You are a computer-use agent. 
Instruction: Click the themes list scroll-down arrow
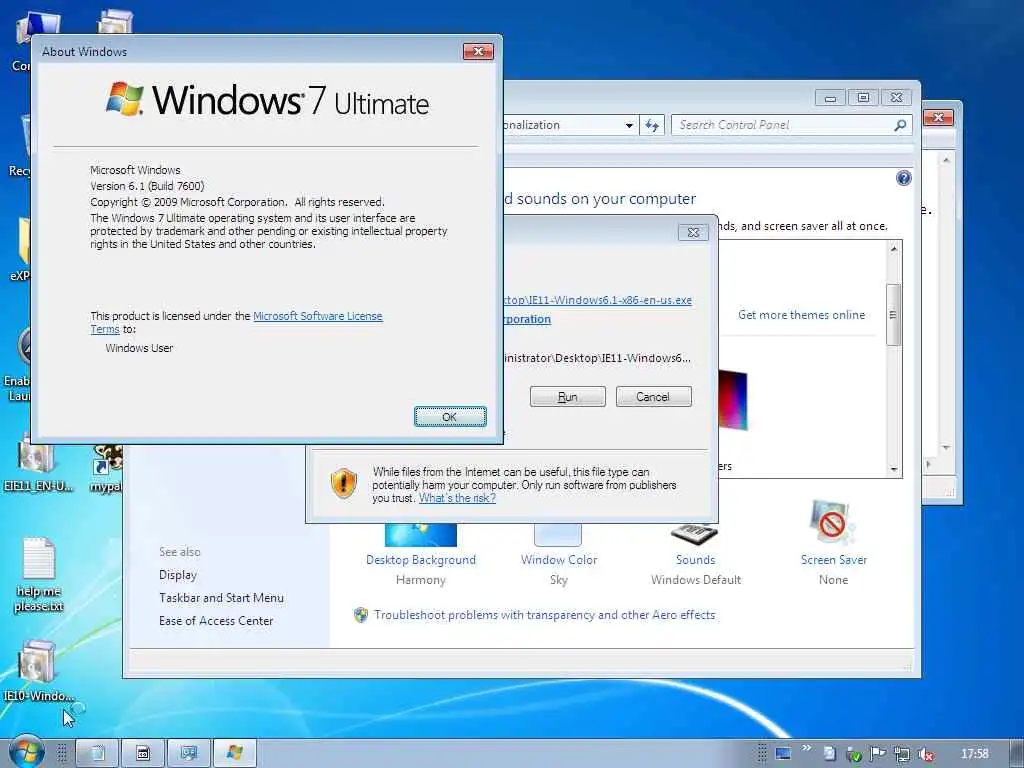pos(894,469)
